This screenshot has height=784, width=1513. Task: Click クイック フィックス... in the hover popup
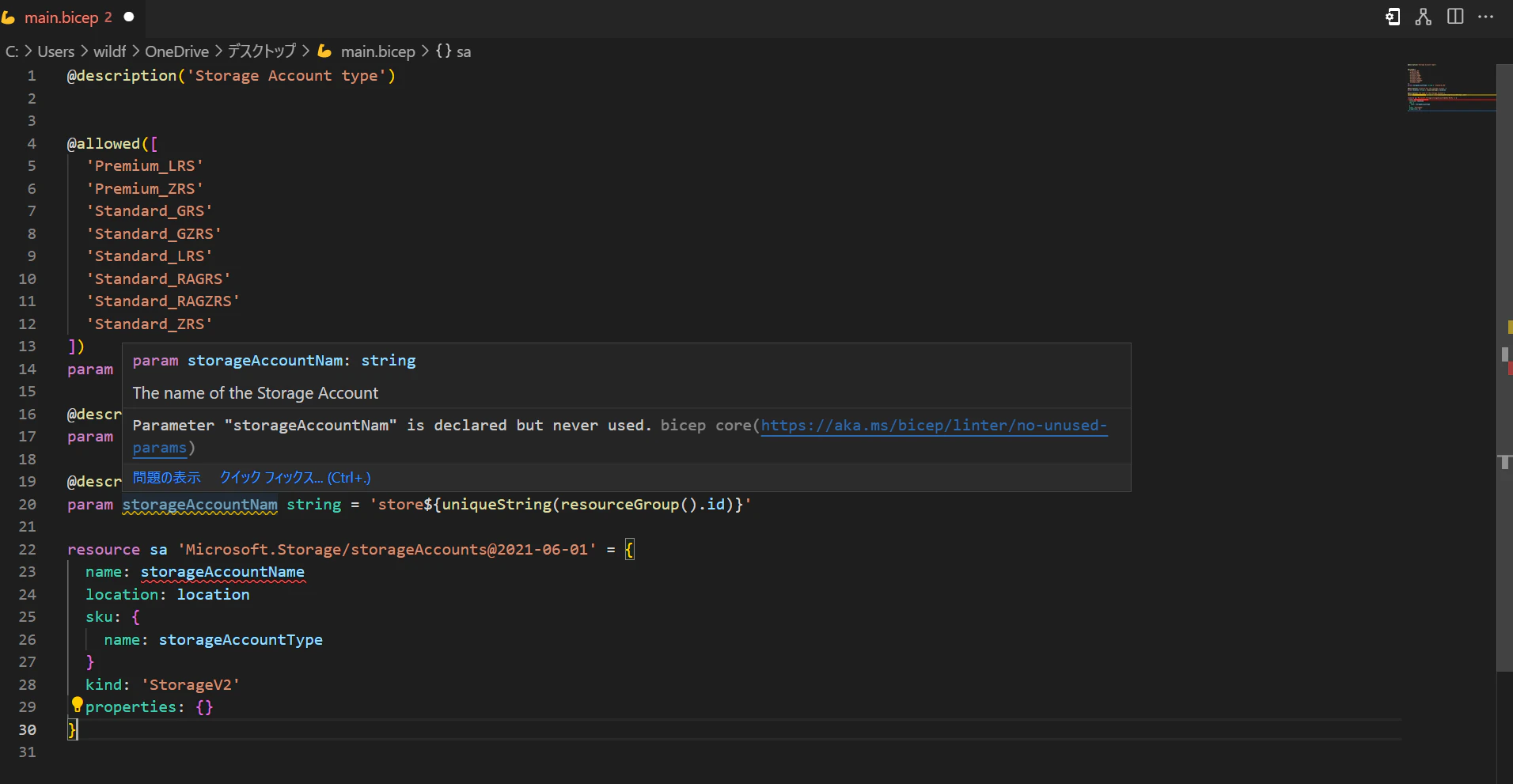click(295, 478)
